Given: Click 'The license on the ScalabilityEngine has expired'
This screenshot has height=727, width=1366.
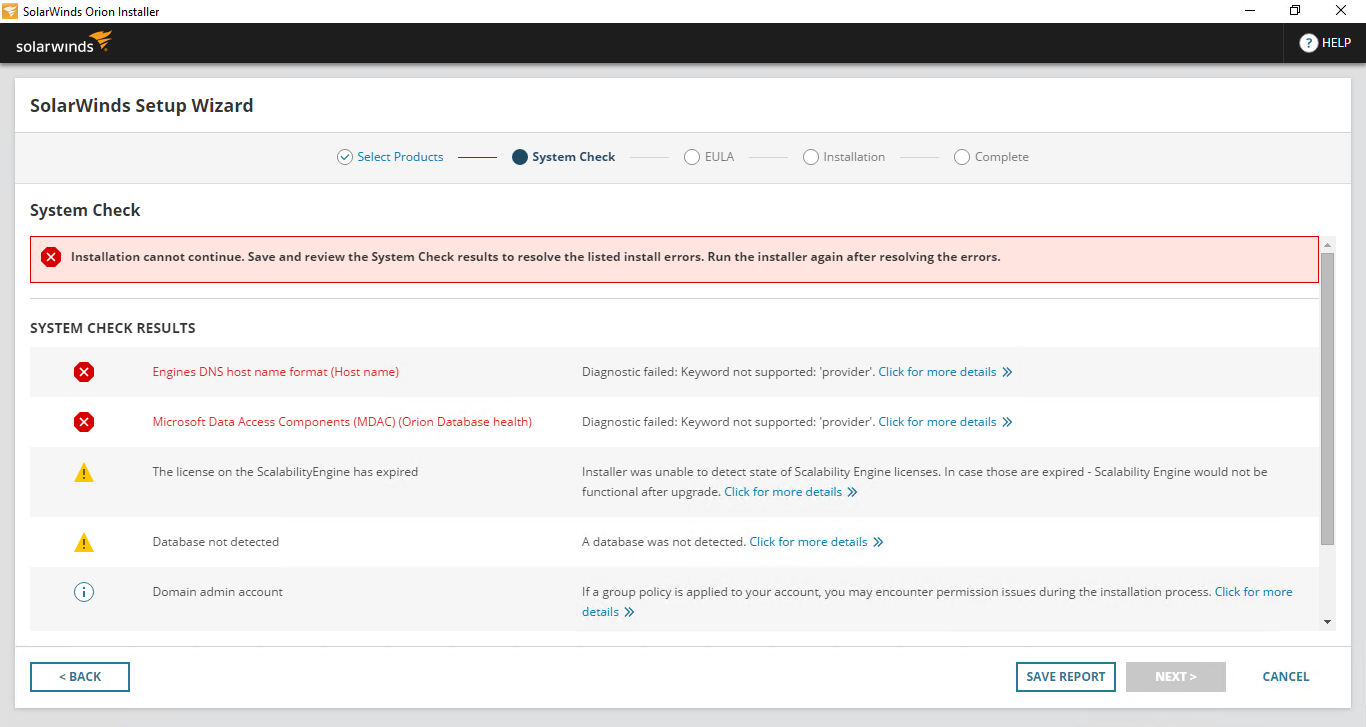Looking at the screenshot, I should pos(285,472).
